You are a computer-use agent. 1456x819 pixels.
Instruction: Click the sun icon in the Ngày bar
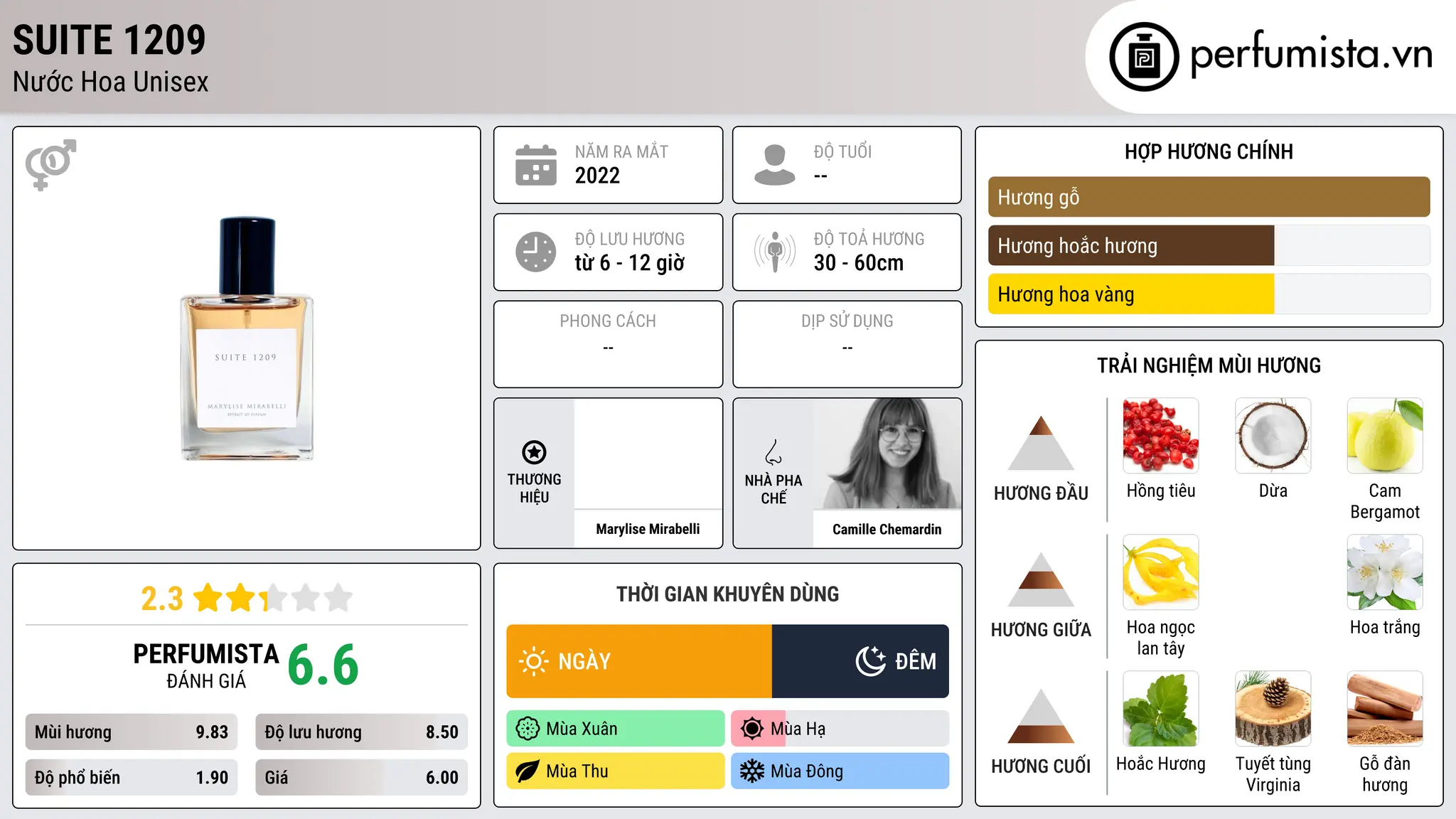(x=534, y=661)
